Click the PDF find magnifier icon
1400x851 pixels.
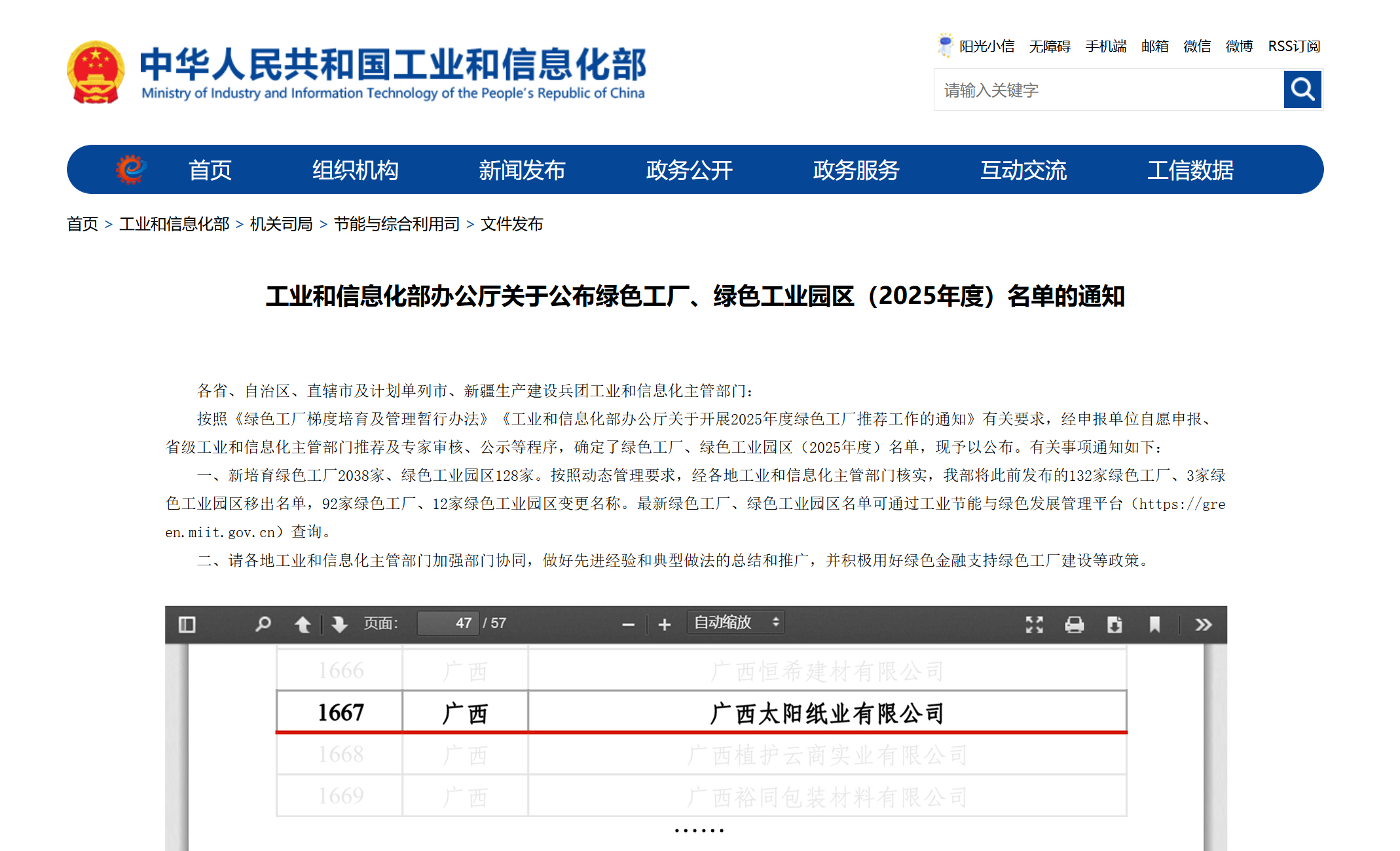[263, 624]
